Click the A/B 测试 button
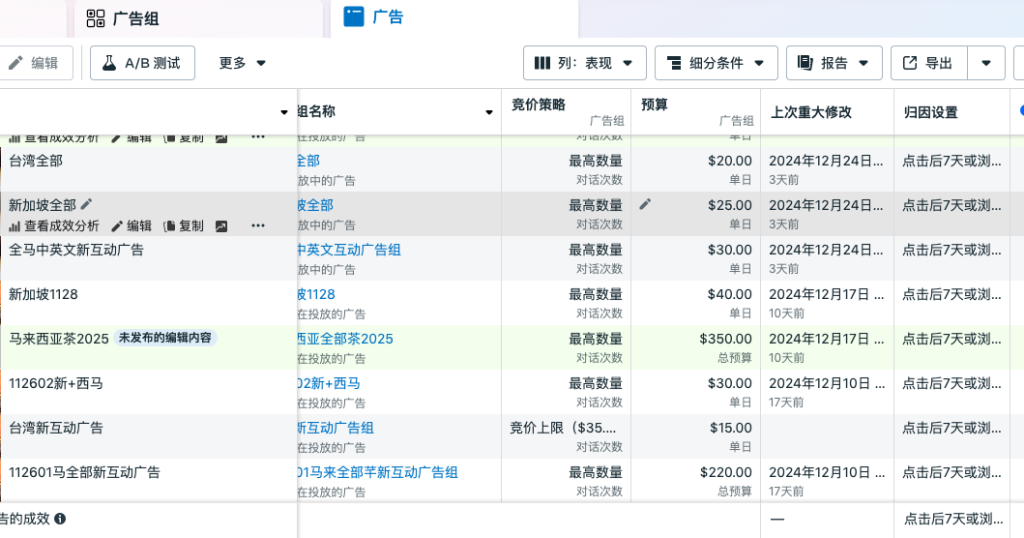This screenshot has width=1024, height=538. [142, 63]
